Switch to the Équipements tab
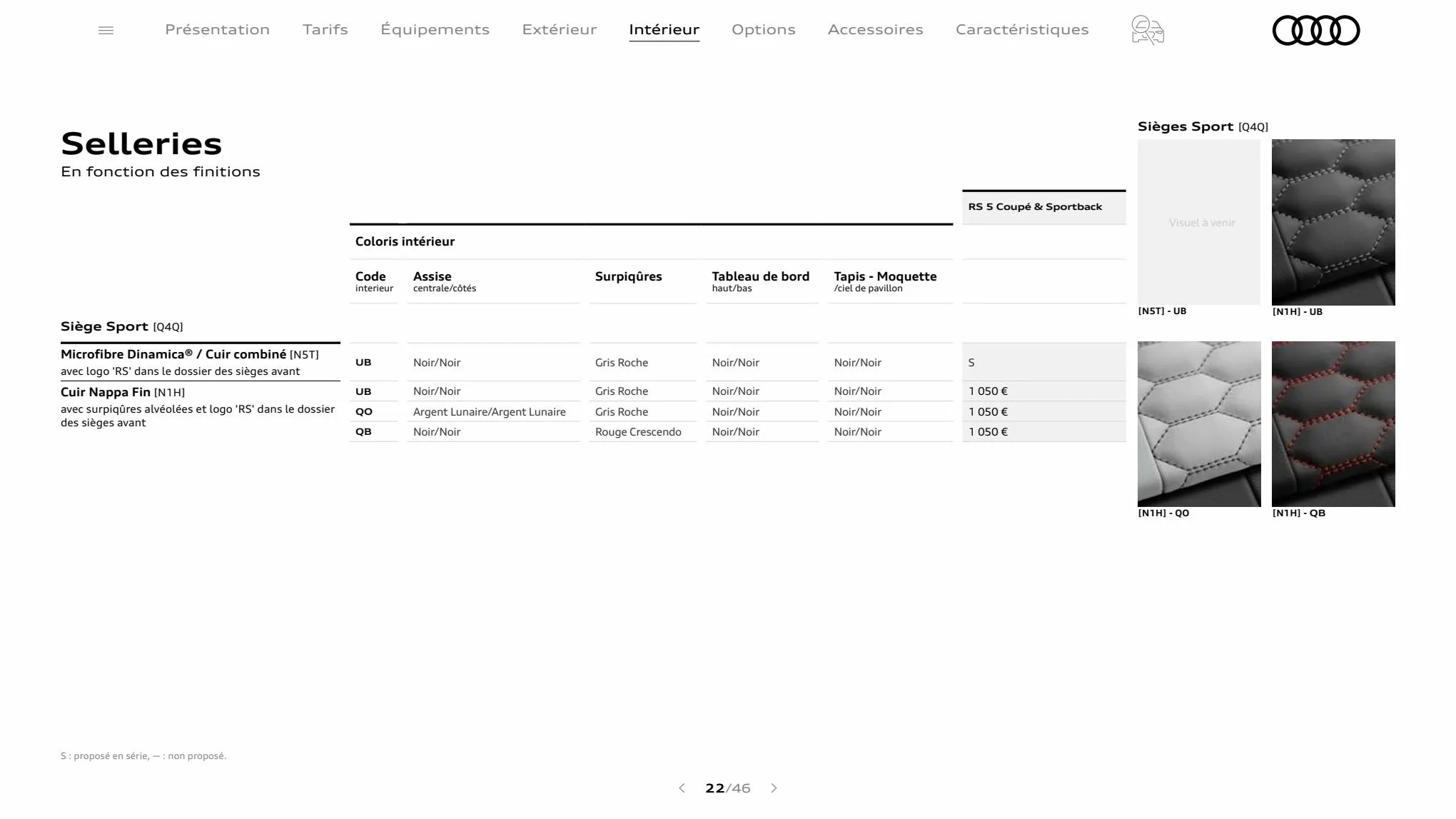Screen dimensions: 1456x819 (x=435, y=29)
